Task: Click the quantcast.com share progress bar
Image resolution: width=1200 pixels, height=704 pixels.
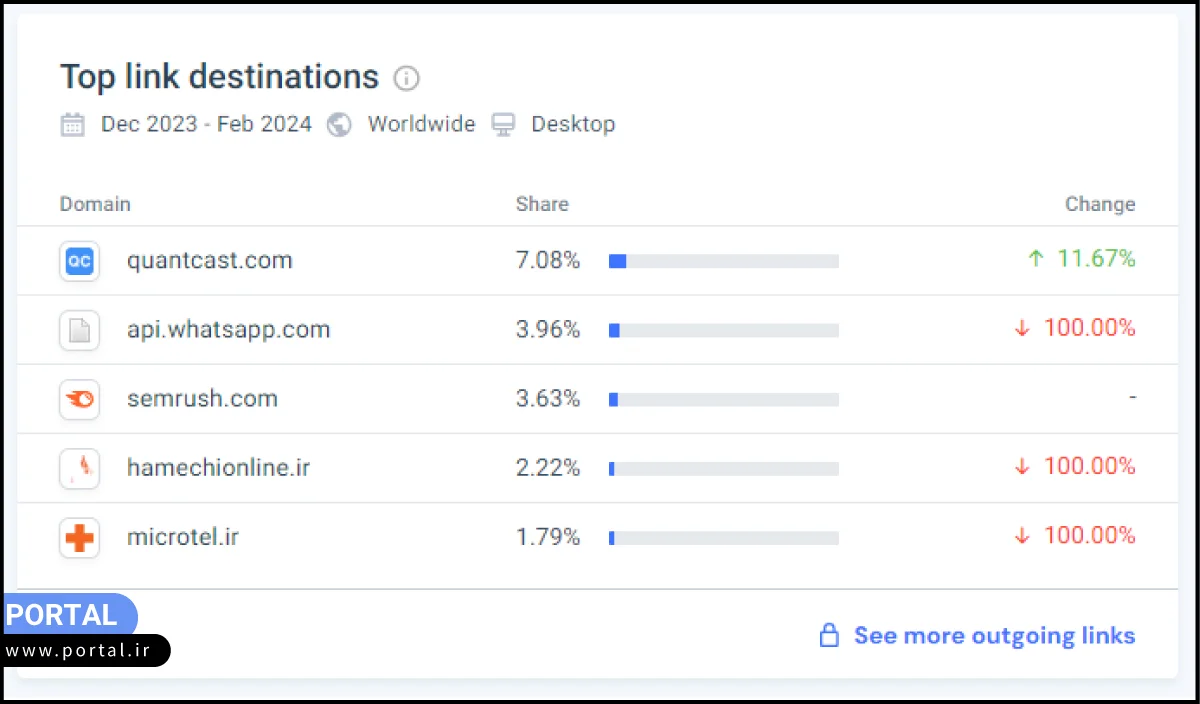Action: (723, 261)
